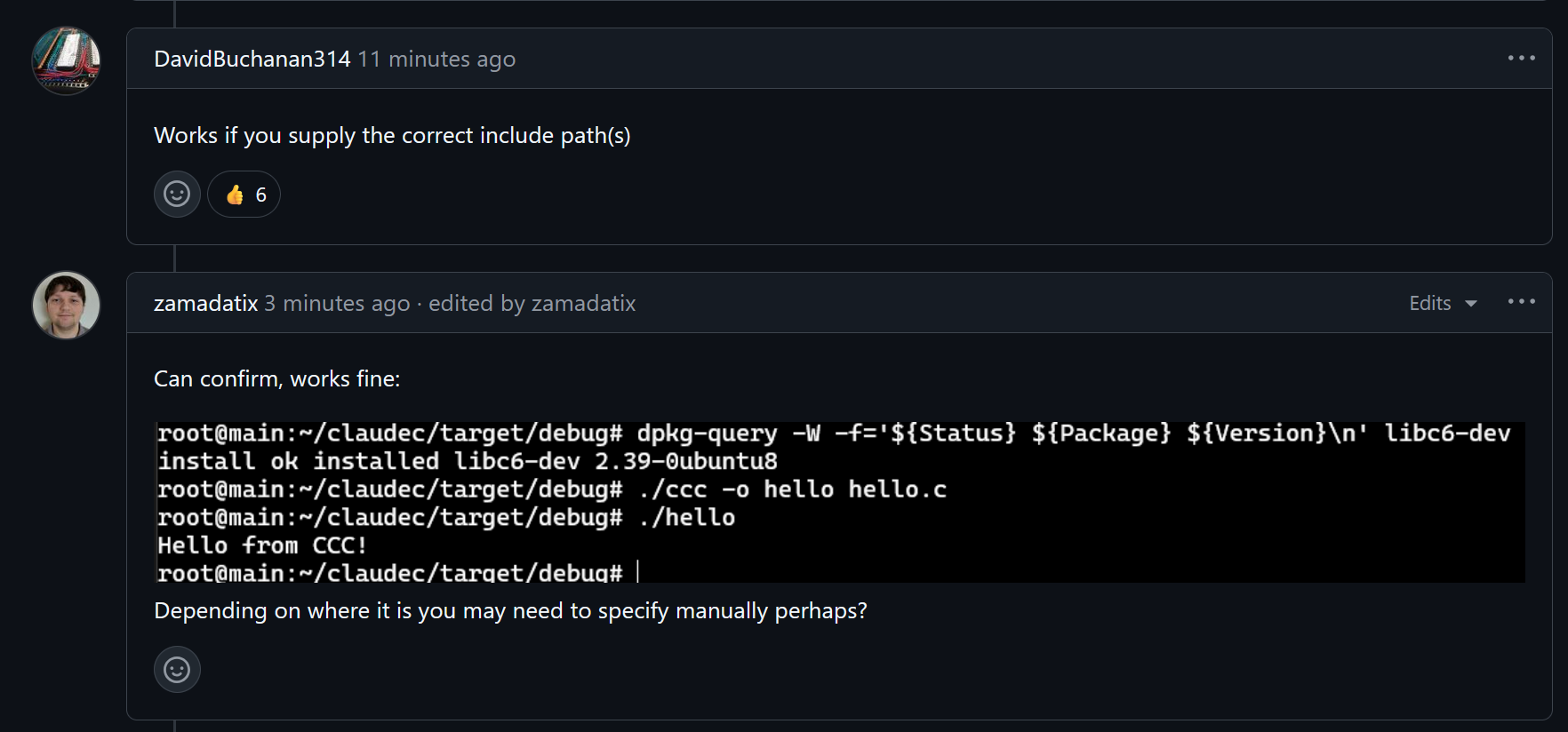Click the "Hello from CCC!" output line
Screen dimensions: 1568x732
(262, 545)
